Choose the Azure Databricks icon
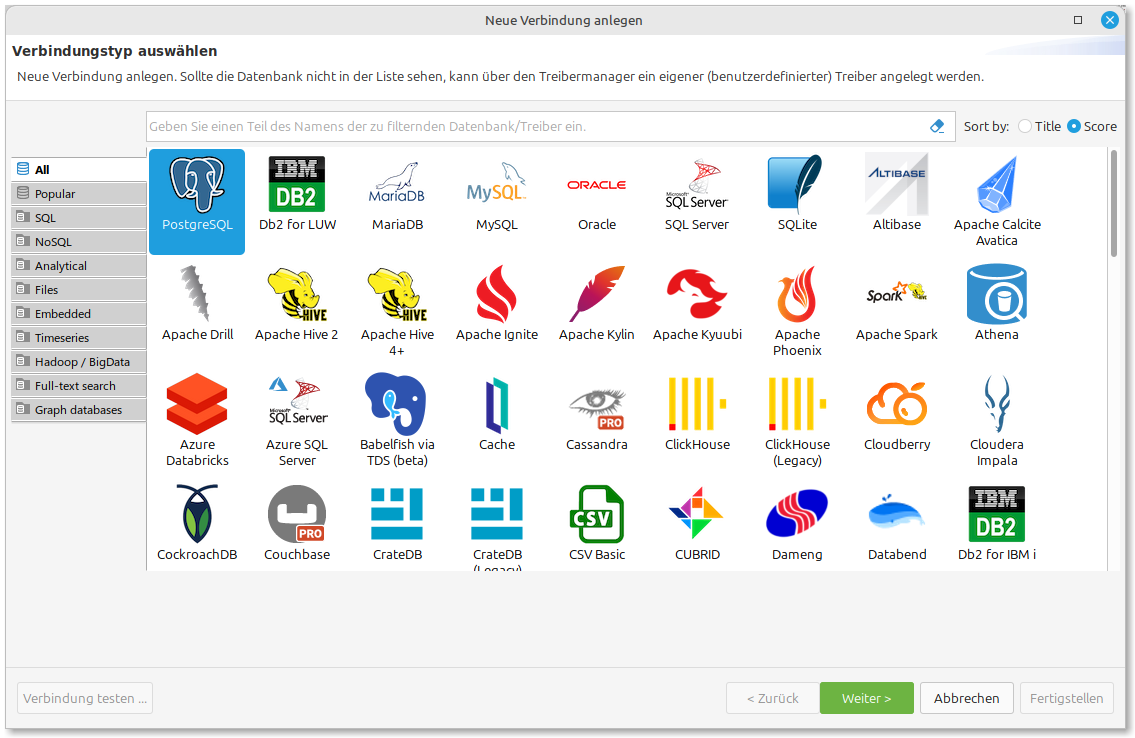1135x738 pixels. (x=197, y=405)
